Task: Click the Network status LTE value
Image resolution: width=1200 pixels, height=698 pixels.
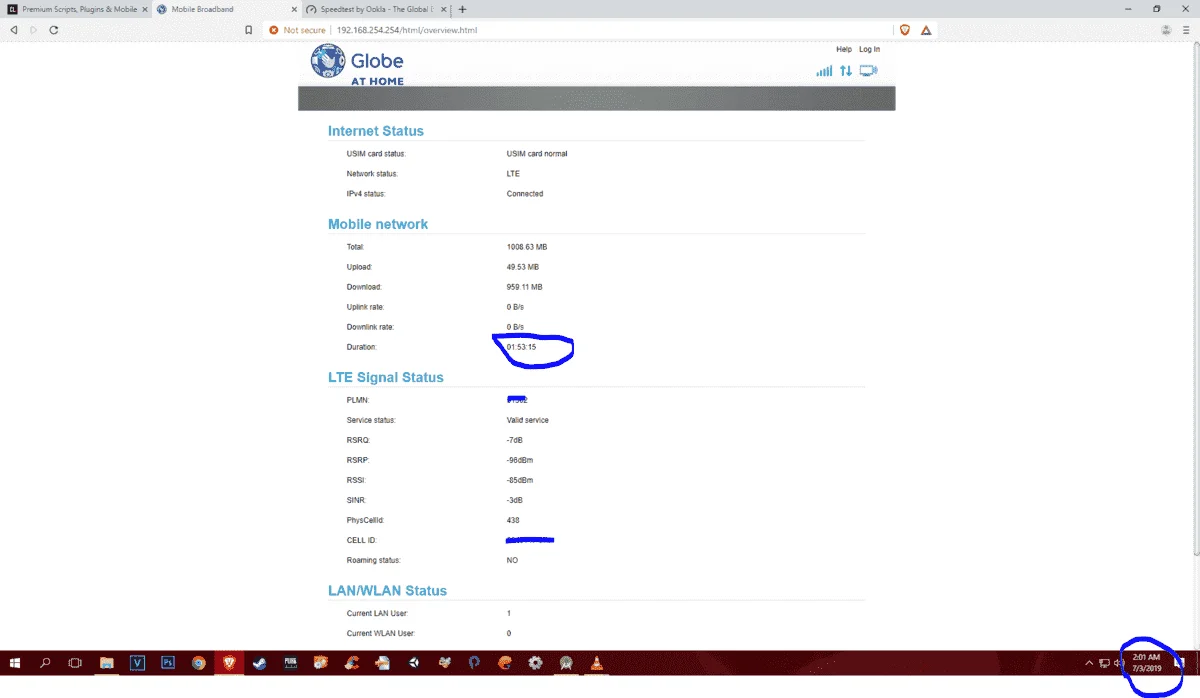Action: click(513, 174)
